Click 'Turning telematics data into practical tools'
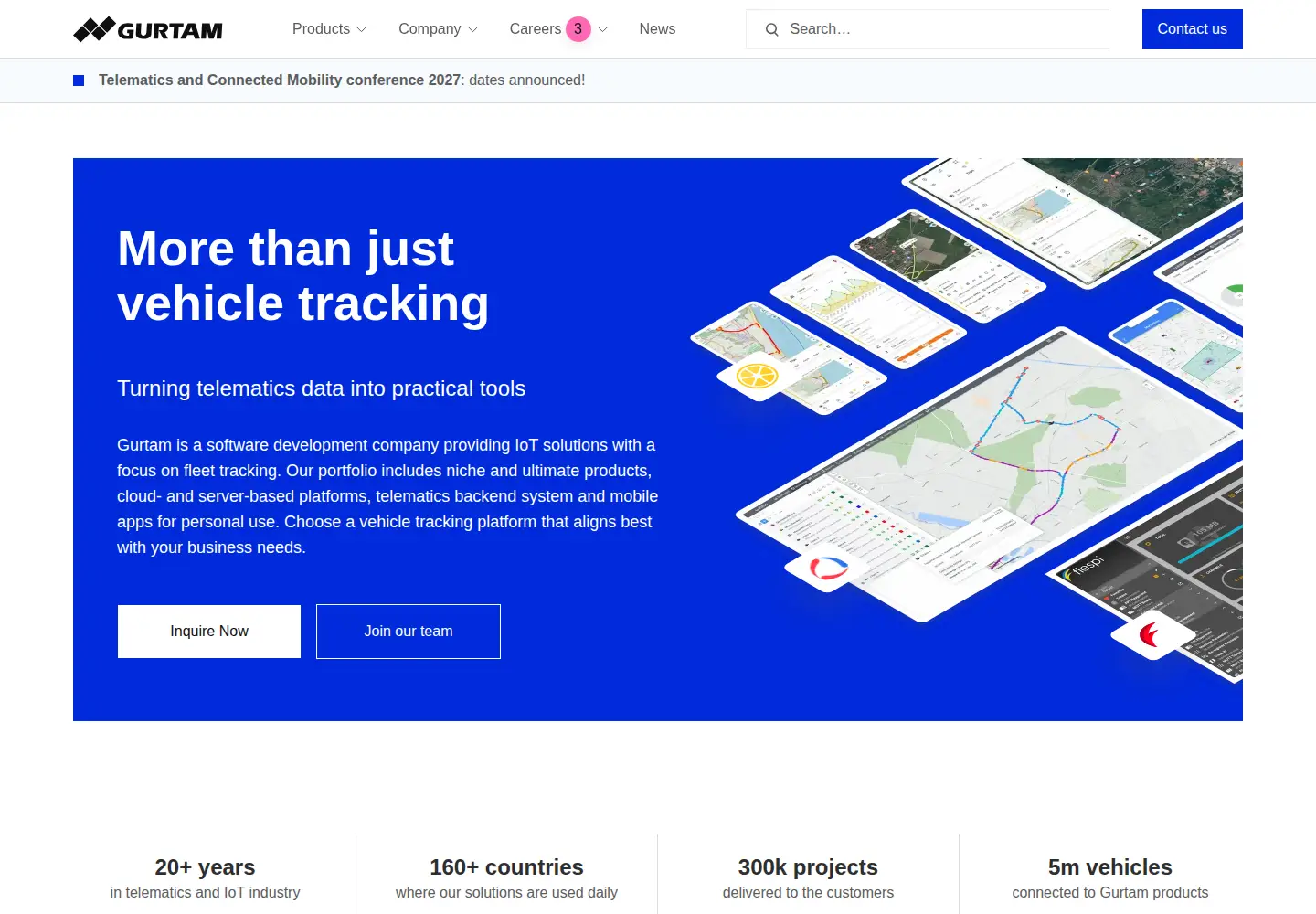 [x=321, y=388]
